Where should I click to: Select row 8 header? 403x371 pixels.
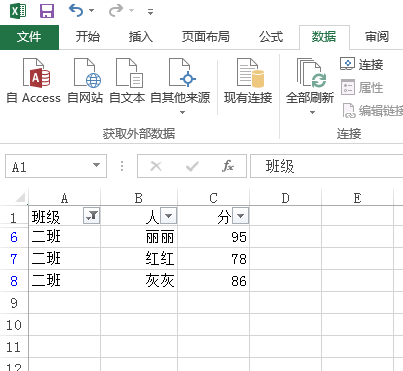(x=14, y=281)
